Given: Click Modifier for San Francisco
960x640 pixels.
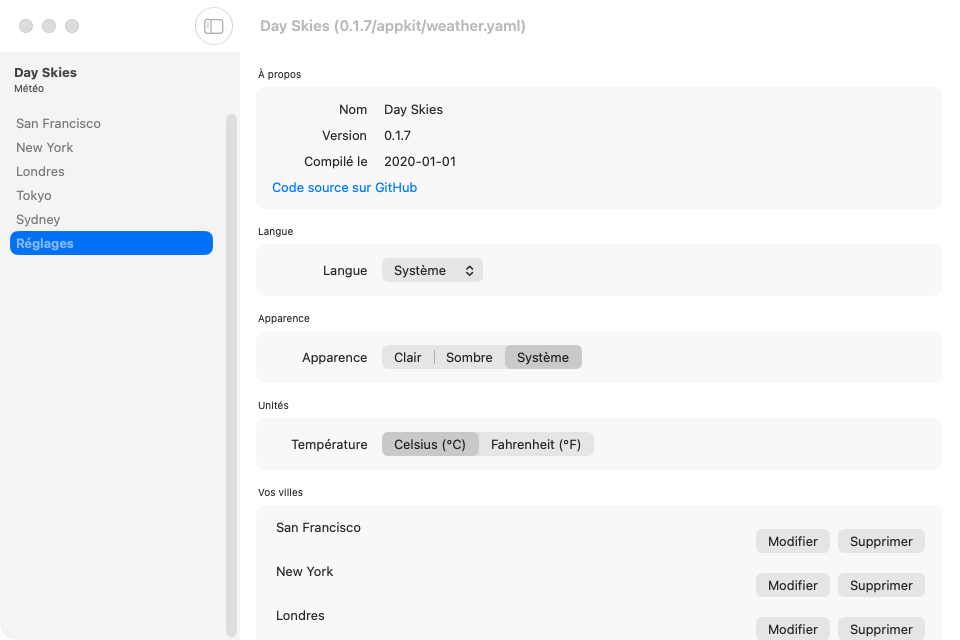Looking at the screenshot, I should 793,541.
